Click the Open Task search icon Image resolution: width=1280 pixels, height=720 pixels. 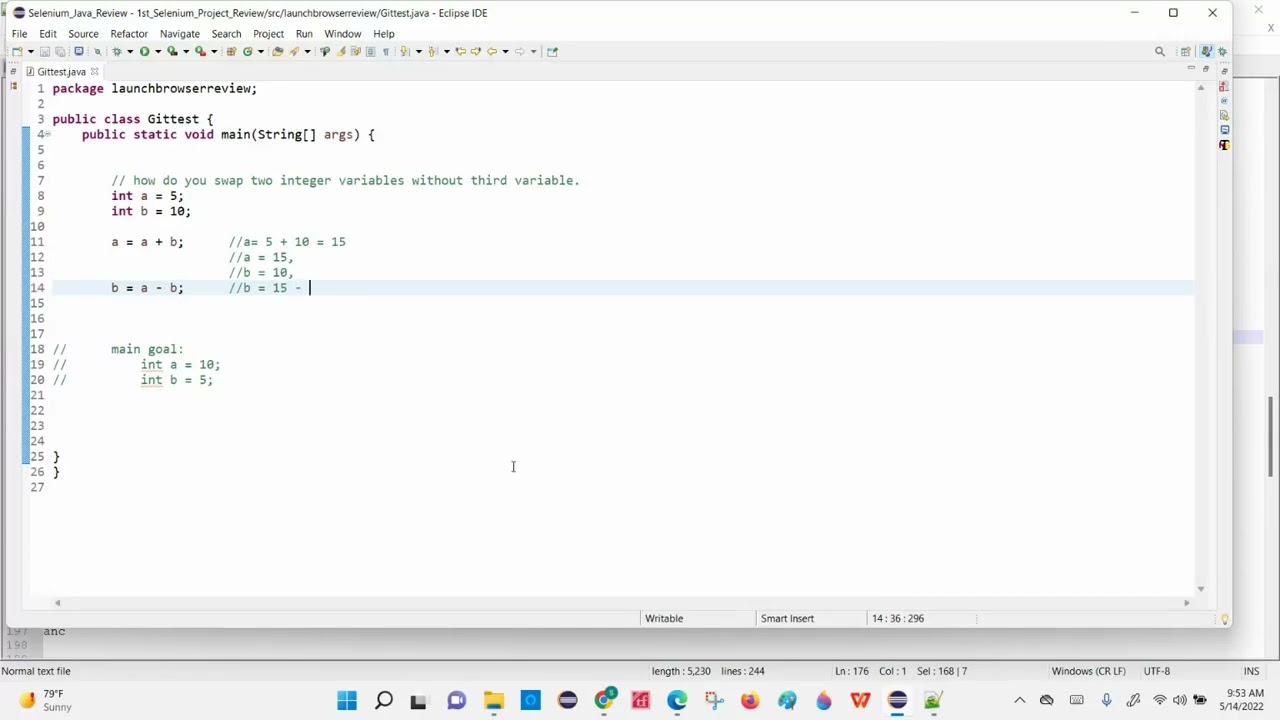[293, 51]
